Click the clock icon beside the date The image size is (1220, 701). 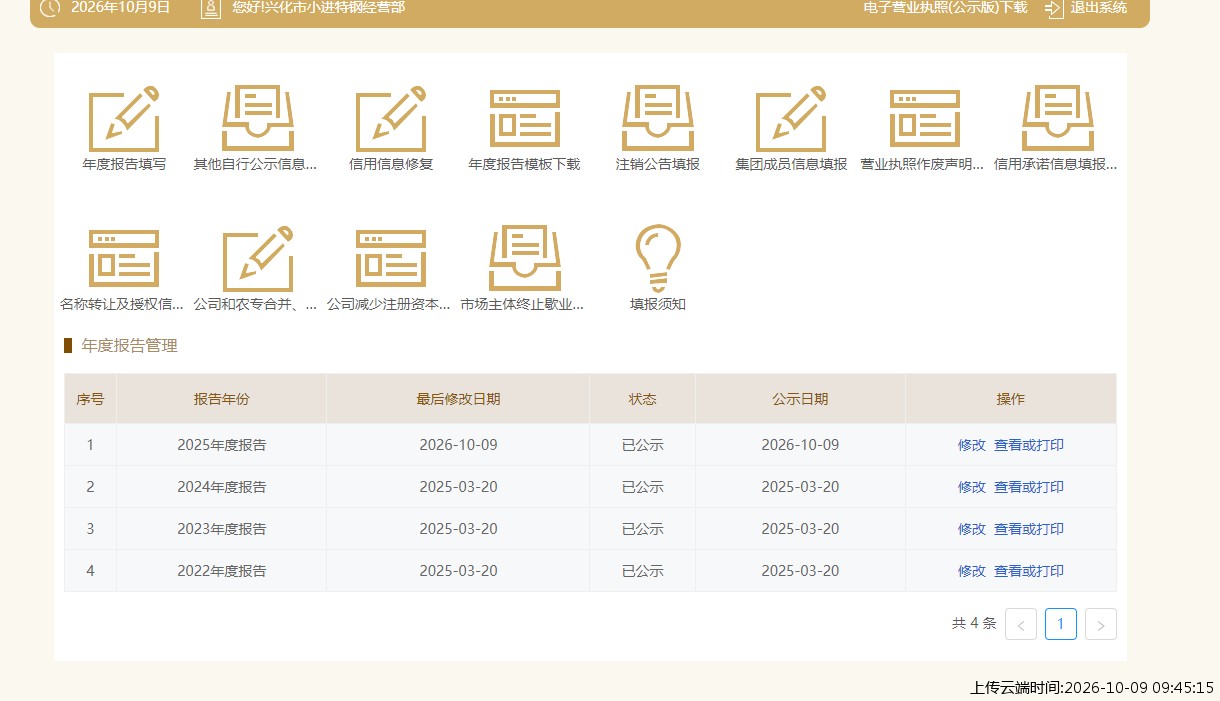pyautogui.click(x=49, y=8)
